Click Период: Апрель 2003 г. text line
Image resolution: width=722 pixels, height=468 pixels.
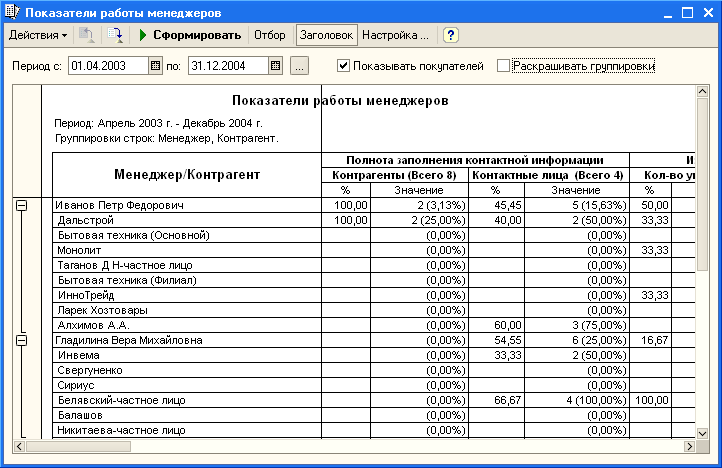click(x=158, y=123)
